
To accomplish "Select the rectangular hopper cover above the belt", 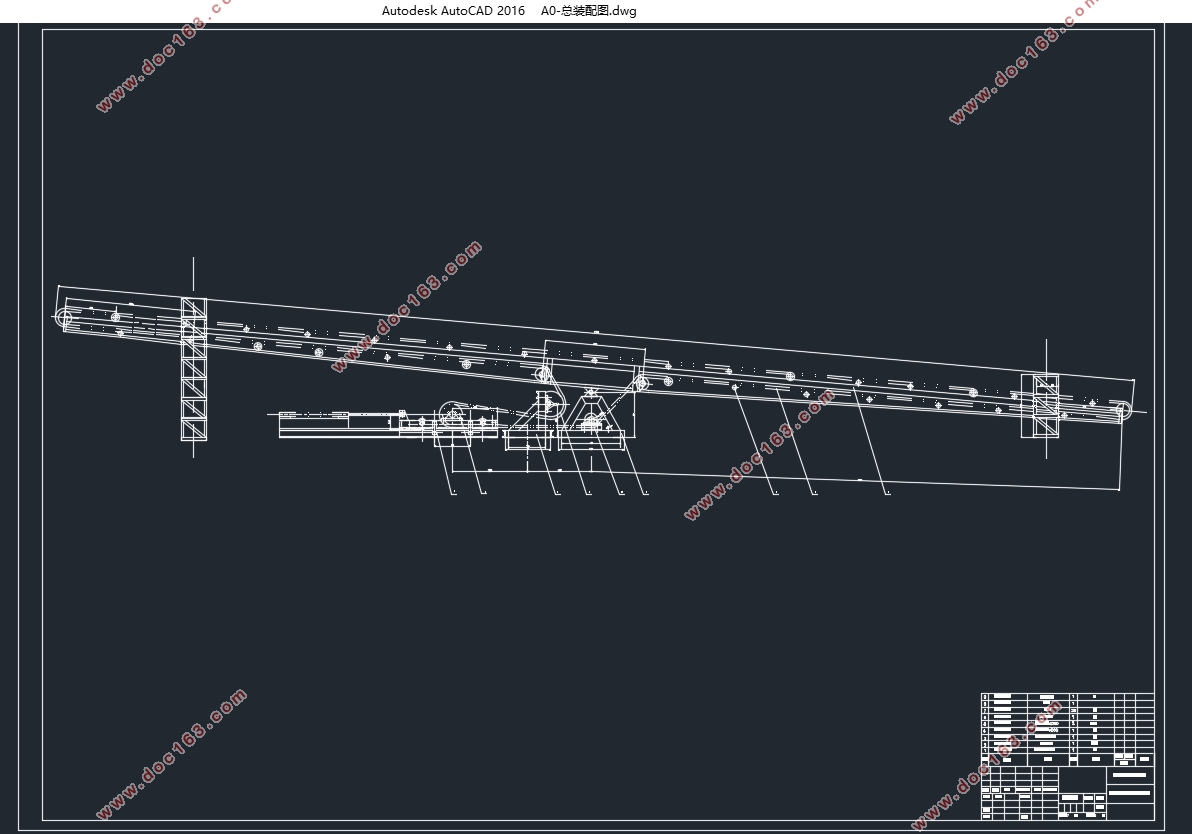I will (594, 353).
